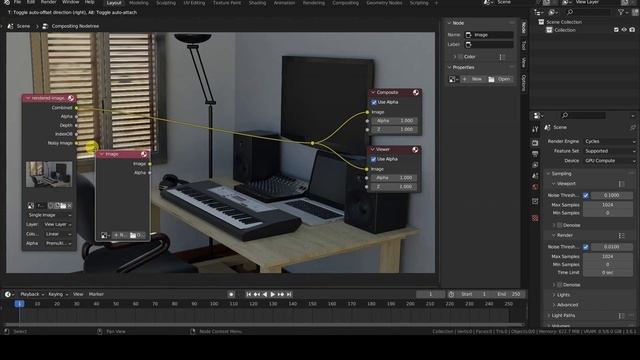This screenshot has height=360, width=640.
Task: Open the timeline Keying menu
Action: [58, 294]
